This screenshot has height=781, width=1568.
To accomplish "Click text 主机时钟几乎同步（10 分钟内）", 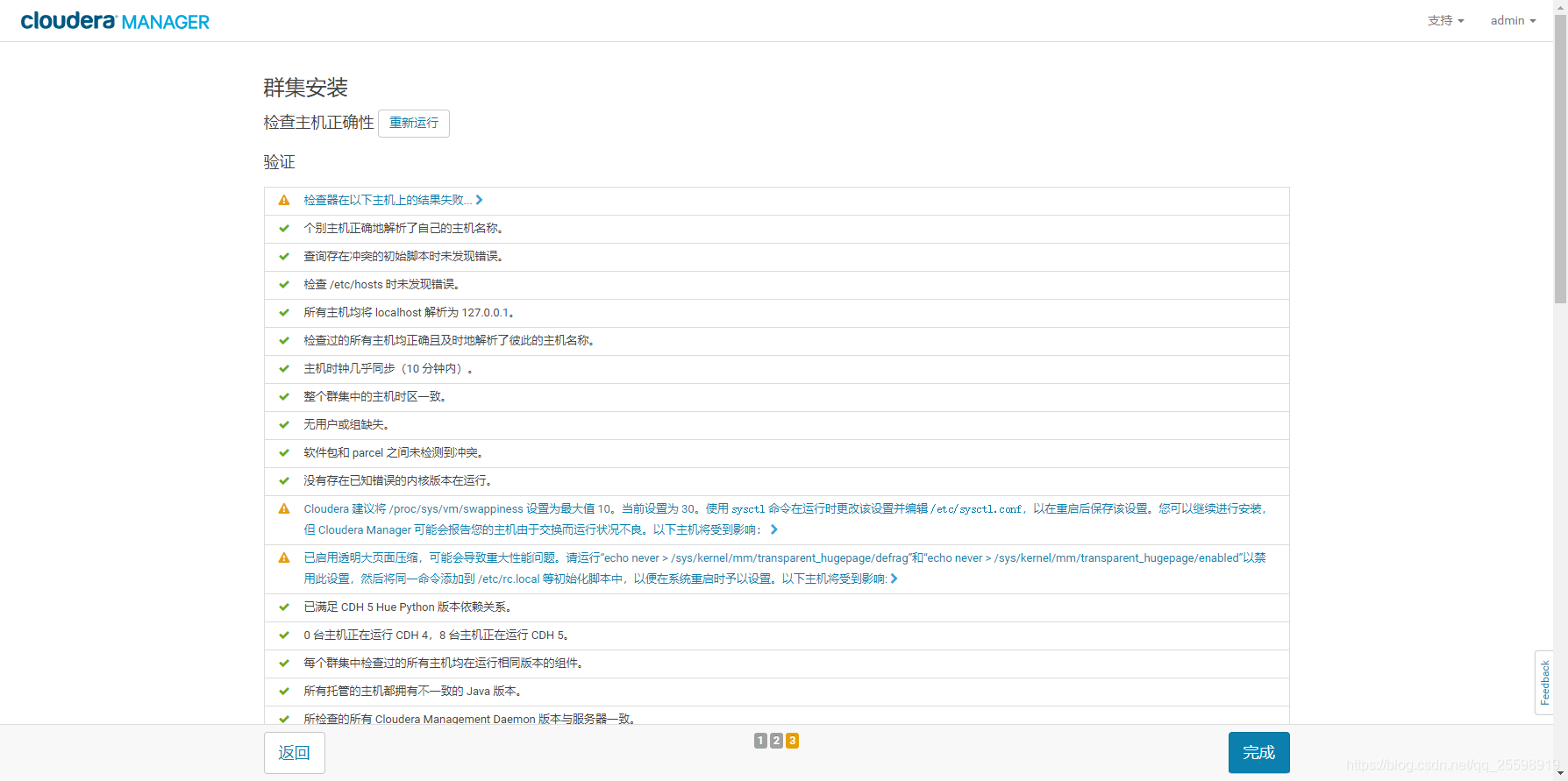I will (x=389, y=369).
